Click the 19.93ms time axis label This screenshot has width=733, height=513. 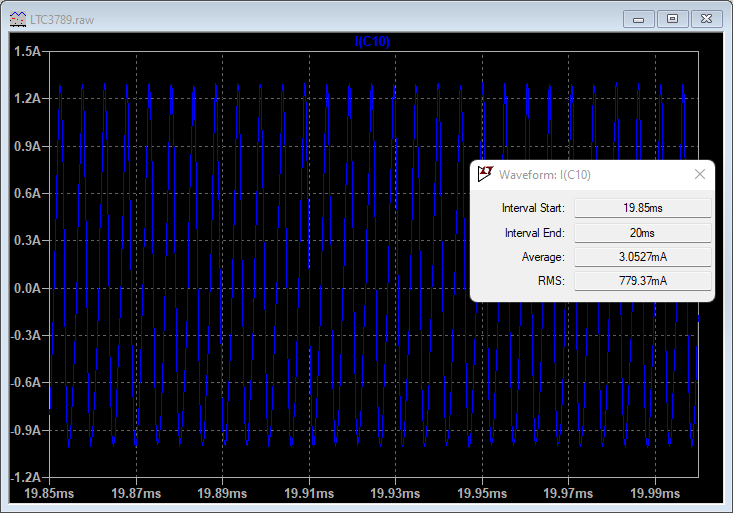[x=395, y=493]
